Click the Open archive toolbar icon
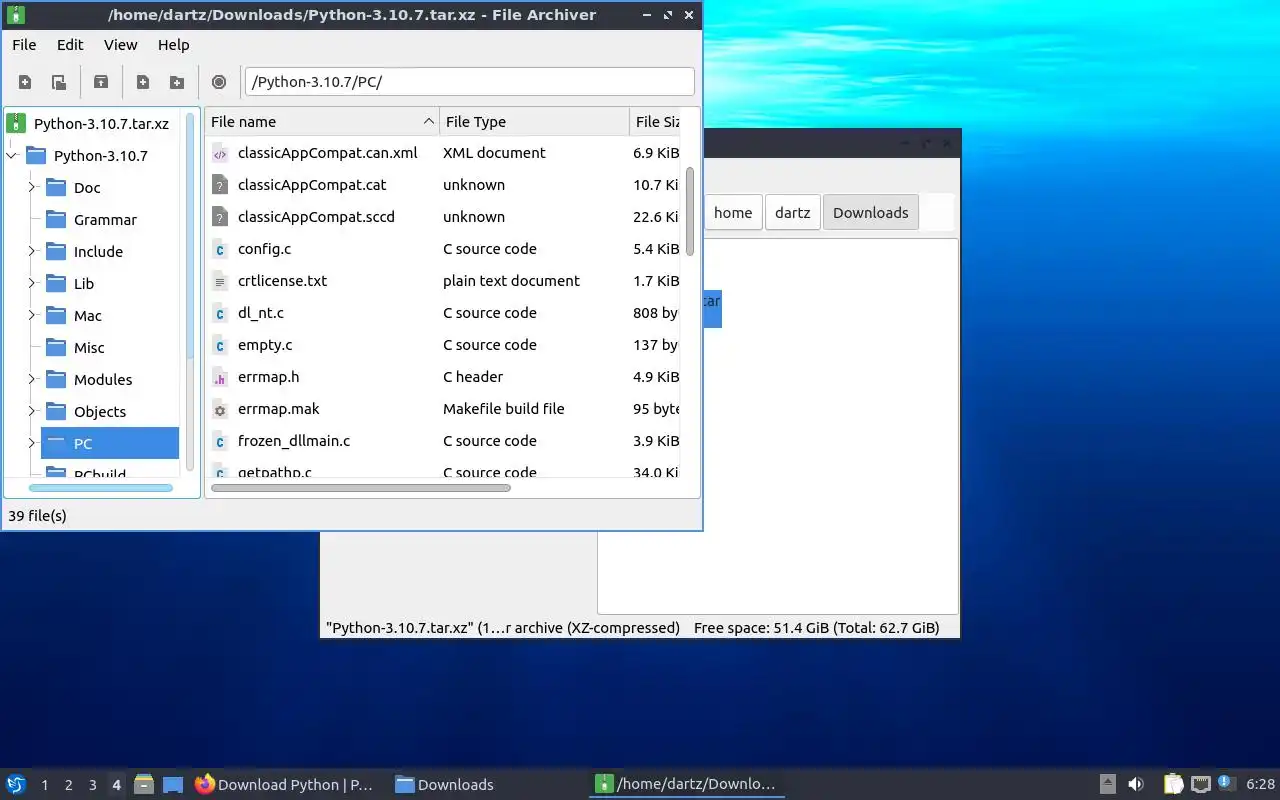This screenshot has height=800, width=1280. tap(59, 82)
